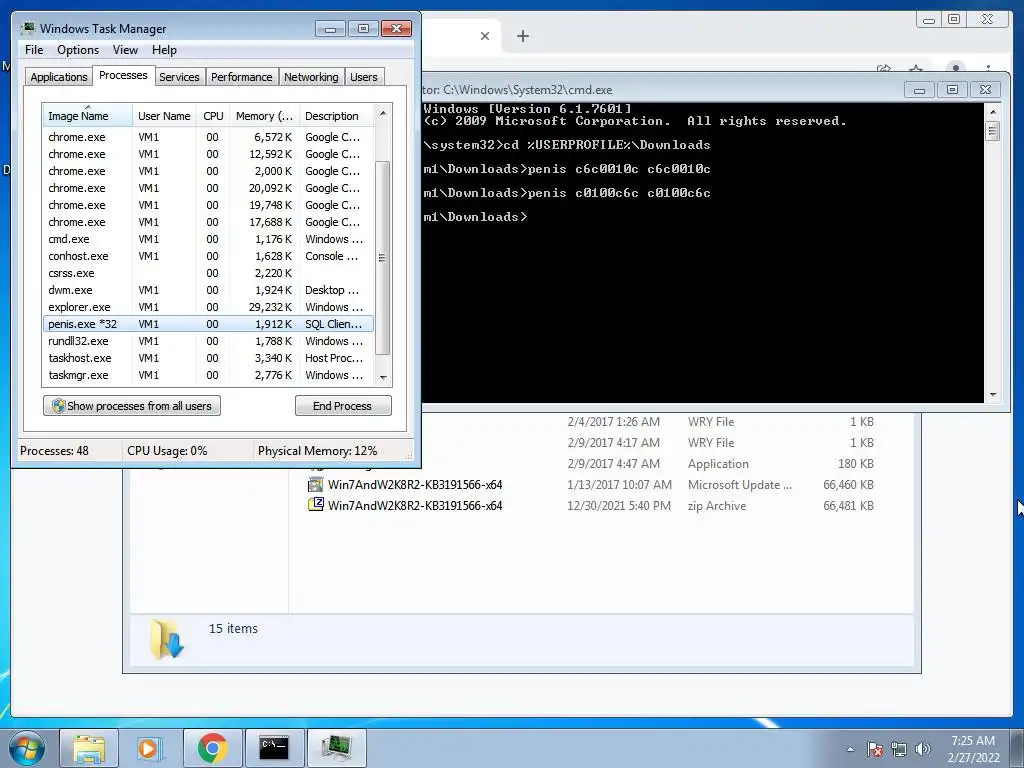This screenshot has height=768, width=1024.
Task: Click the zip archive file icon
Action: (315, 504)
